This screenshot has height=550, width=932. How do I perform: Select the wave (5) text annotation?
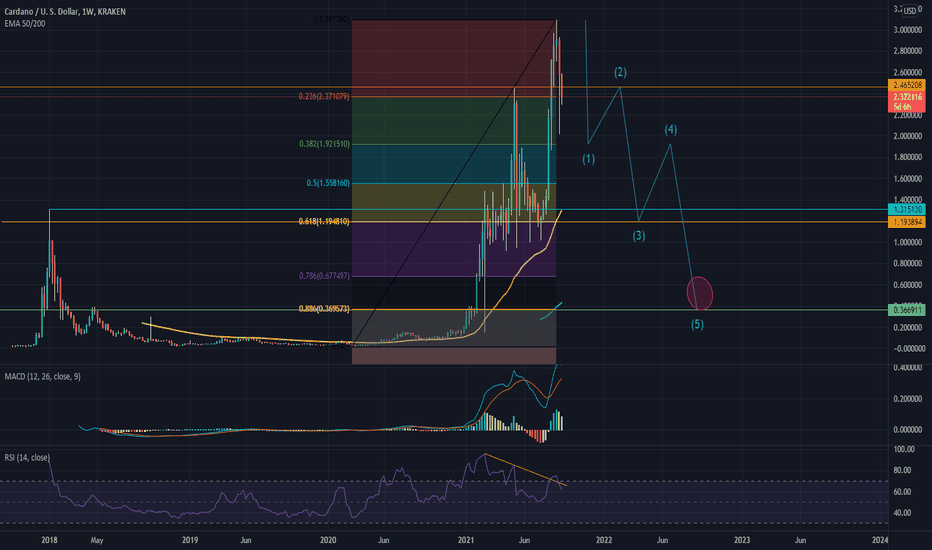pos(697,325)
